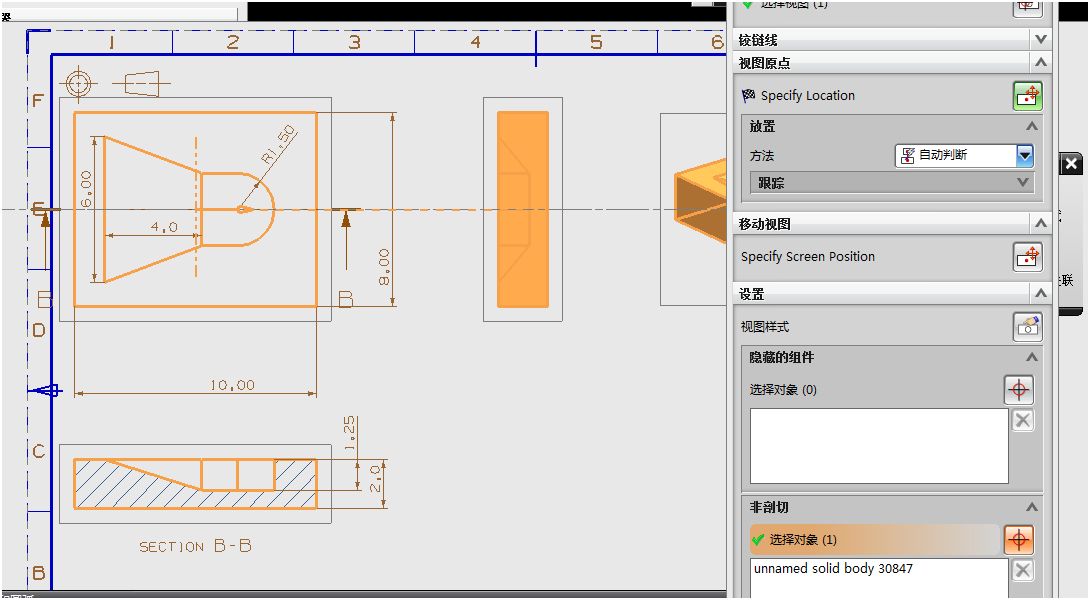Select the 8.00 height dimension
This screenshot has width=1090, height=600.
(384, 268)
